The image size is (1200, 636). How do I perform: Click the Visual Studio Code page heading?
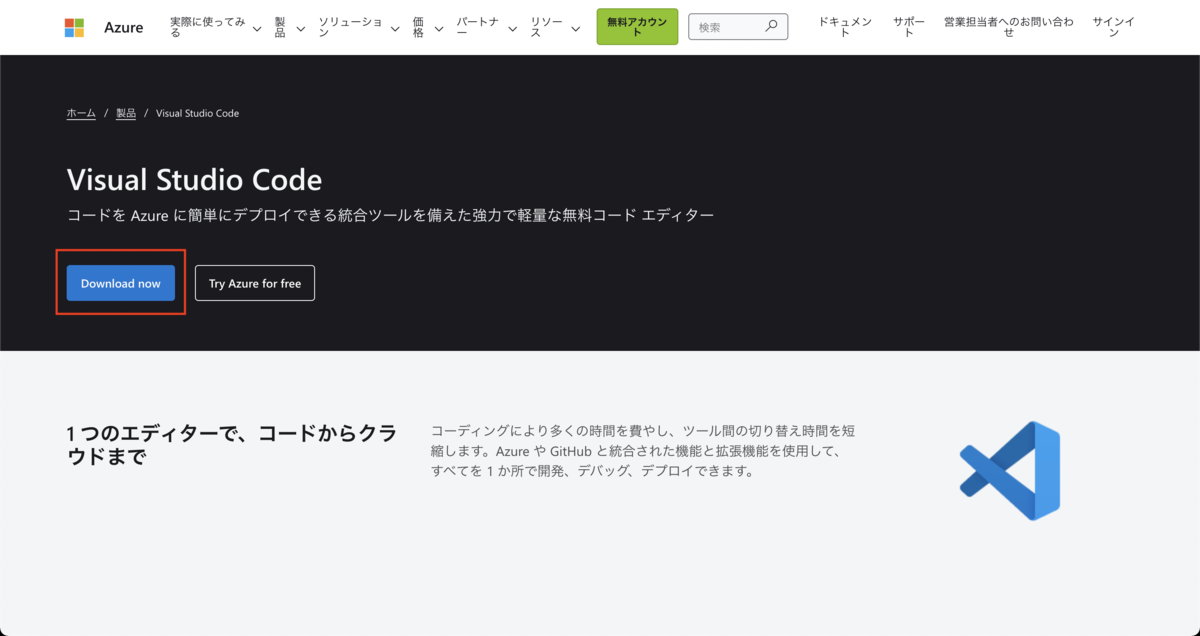tap(195, 180)
